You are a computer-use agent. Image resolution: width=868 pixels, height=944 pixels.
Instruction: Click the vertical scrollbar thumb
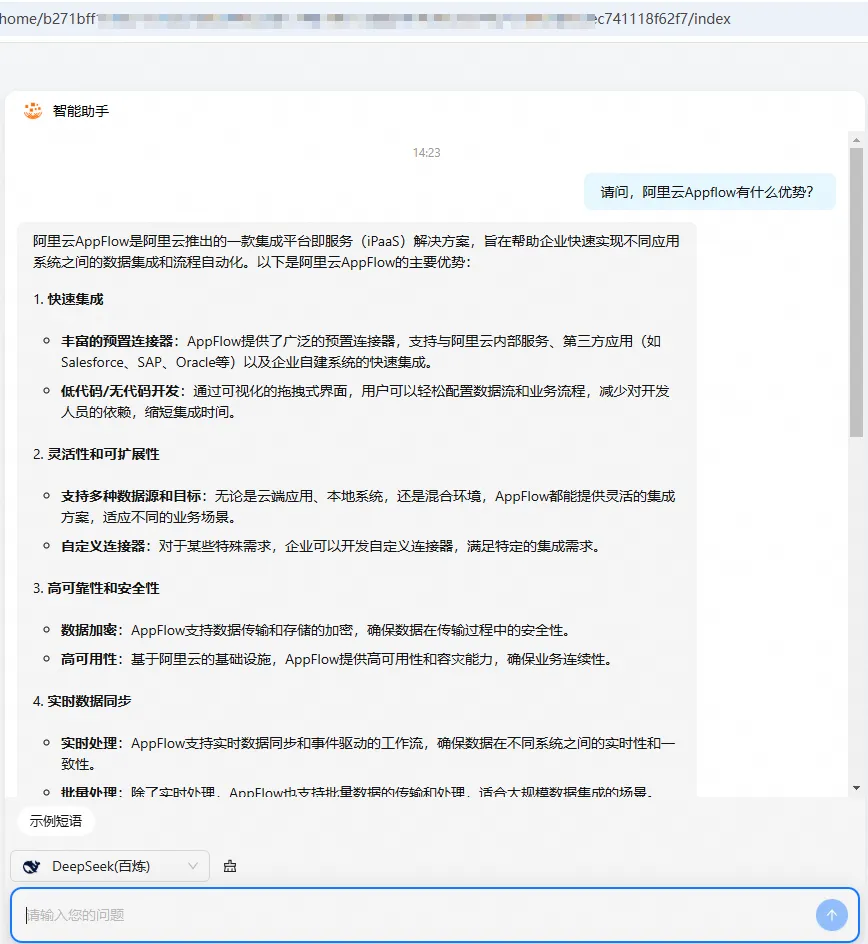pos(856,292)
